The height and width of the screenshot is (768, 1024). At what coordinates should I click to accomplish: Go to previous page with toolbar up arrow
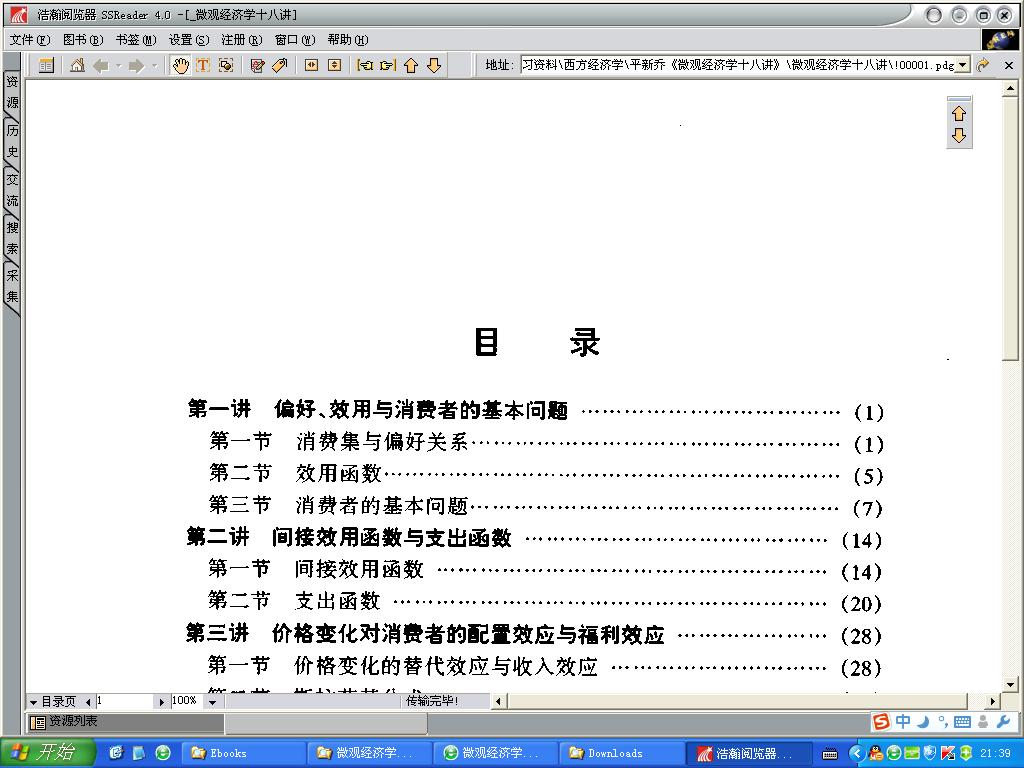pos(411,65)
